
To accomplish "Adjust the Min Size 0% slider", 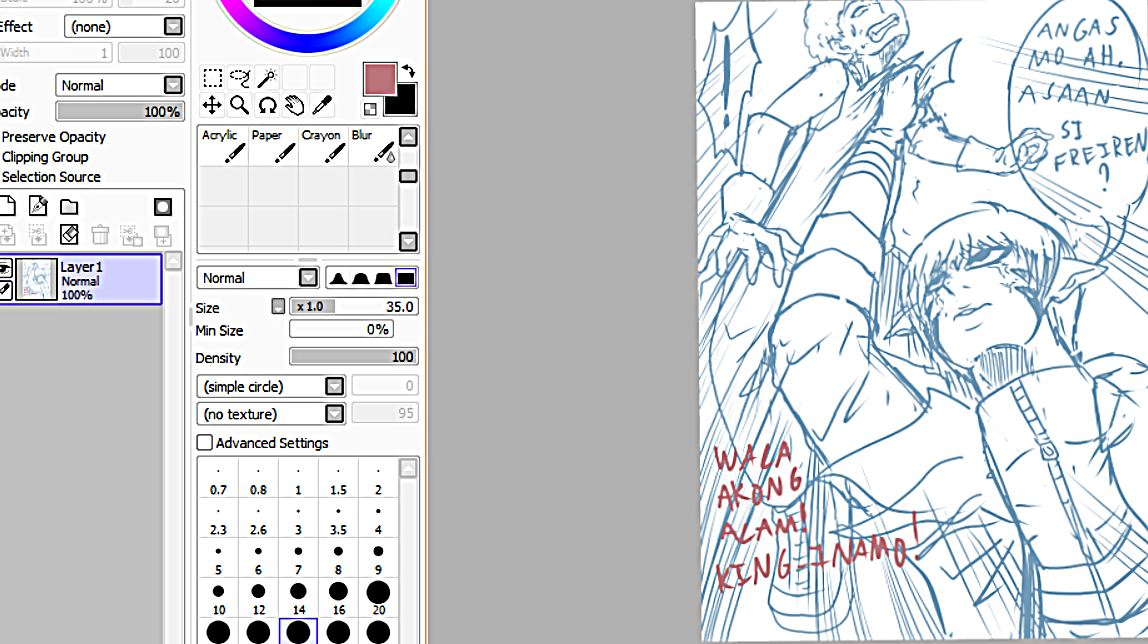I will 341,329.
